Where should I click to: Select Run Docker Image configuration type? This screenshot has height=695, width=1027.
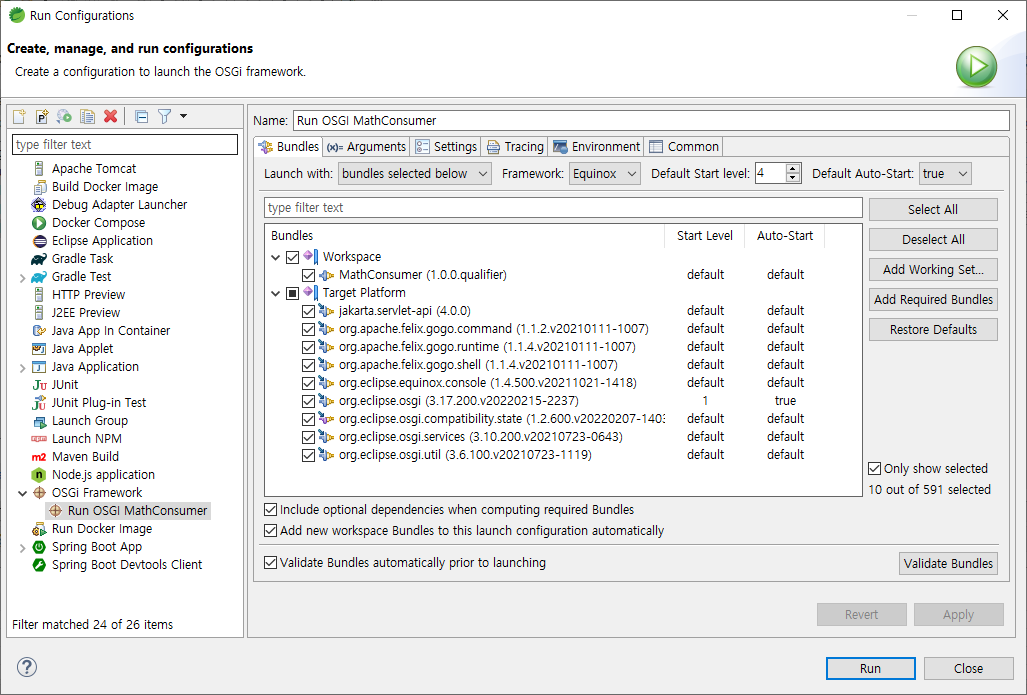tap(102, 529)
